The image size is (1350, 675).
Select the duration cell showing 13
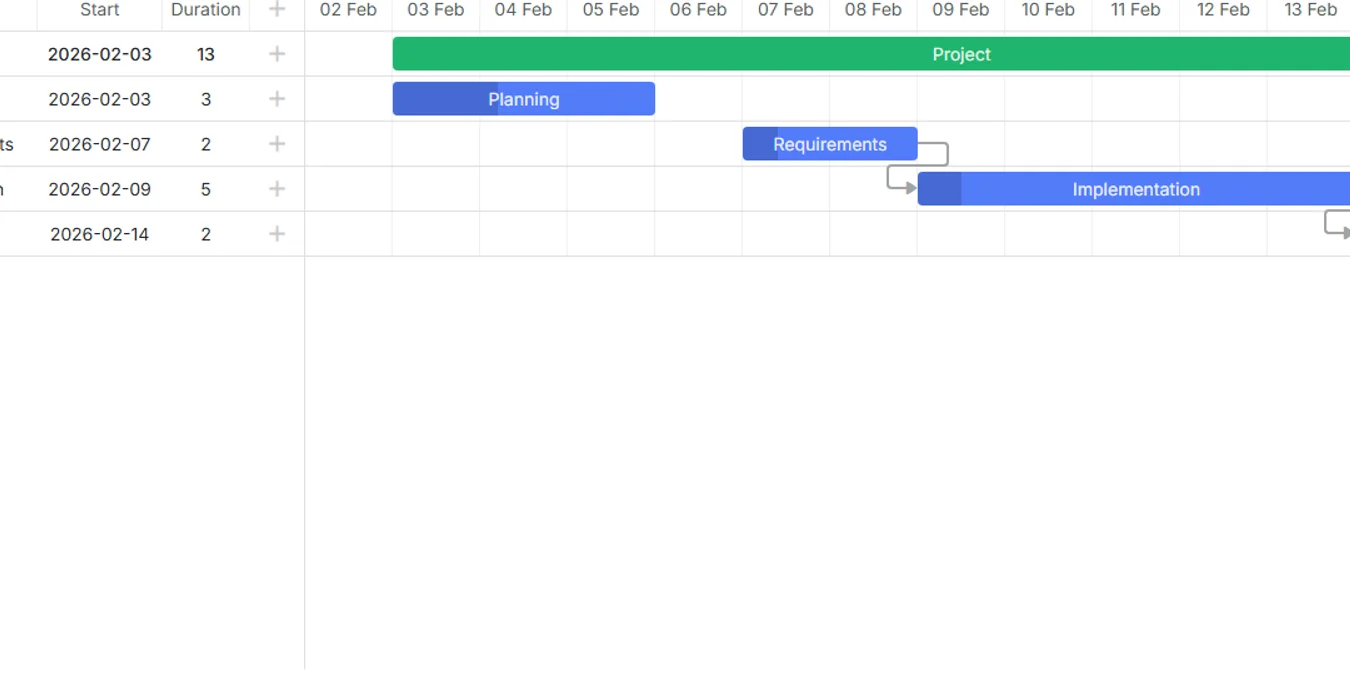[x=206, y=54]
